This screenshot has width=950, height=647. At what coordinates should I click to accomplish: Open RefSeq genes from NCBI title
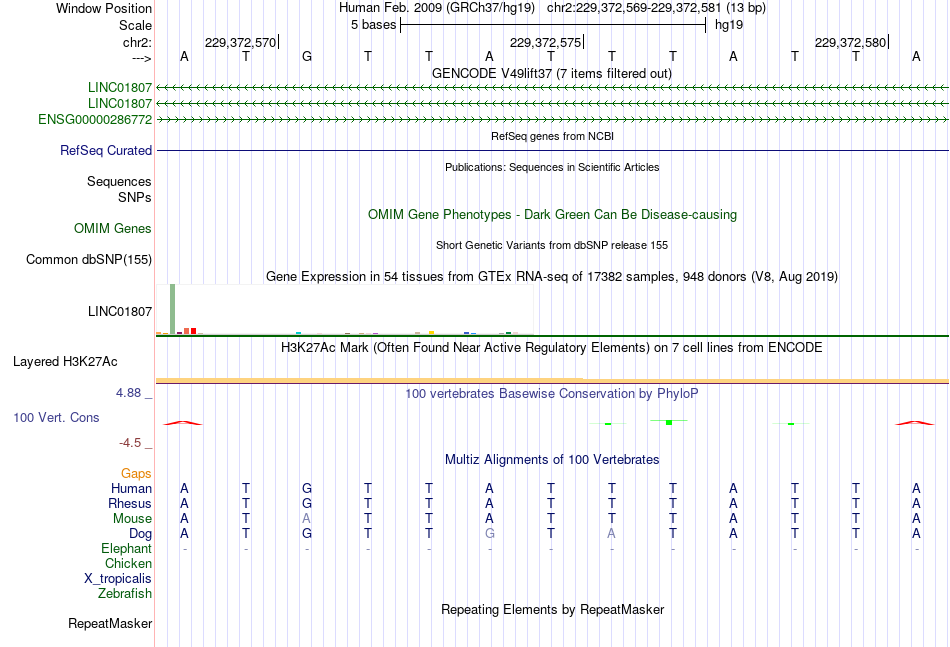pyautogui.click(x=552, y=136)
